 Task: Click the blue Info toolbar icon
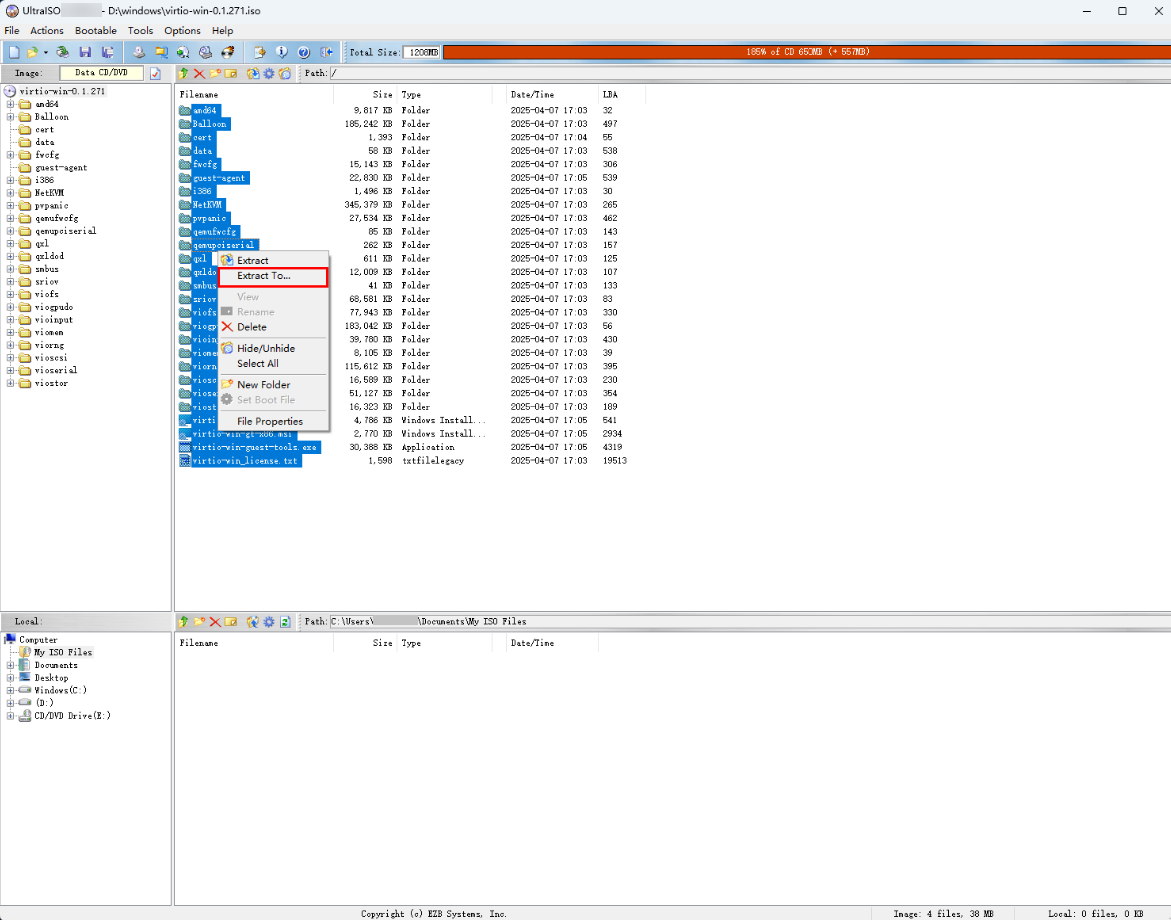[282, 52]
